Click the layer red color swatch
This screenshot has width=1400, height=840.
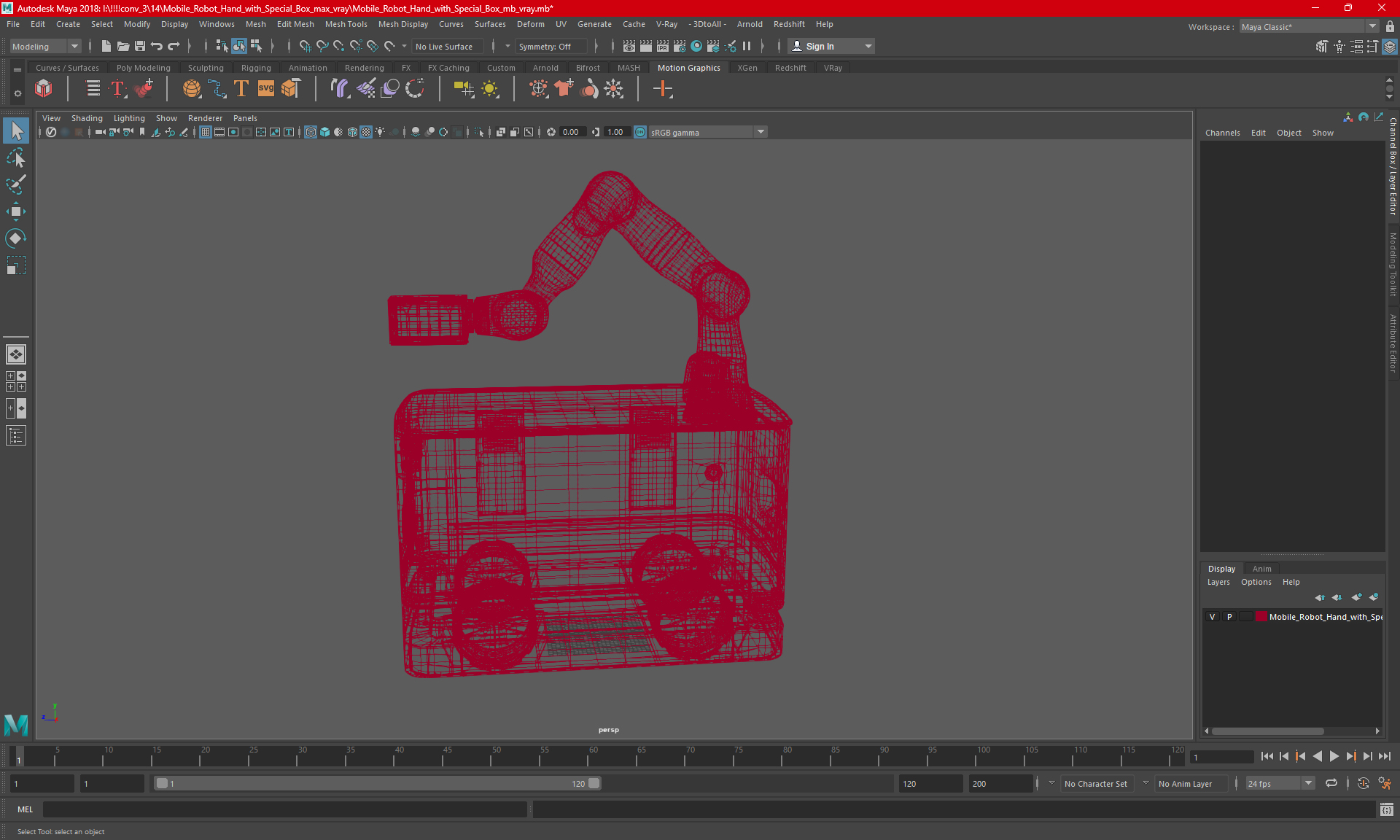1261,617
